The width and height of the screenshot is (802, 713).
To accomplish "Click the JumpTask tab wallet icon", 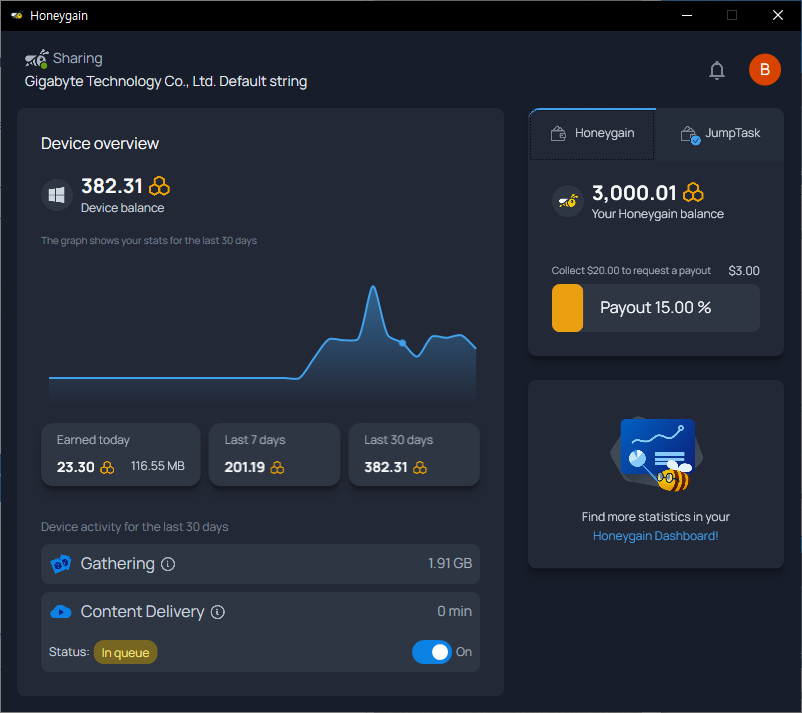I will 690,135.
